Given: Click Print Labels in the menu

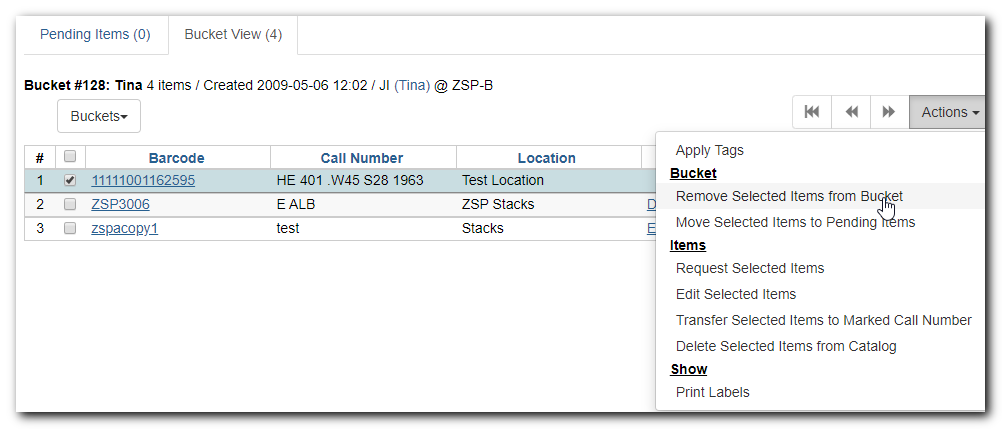Looking at the screenshot, I should point(713,392).
